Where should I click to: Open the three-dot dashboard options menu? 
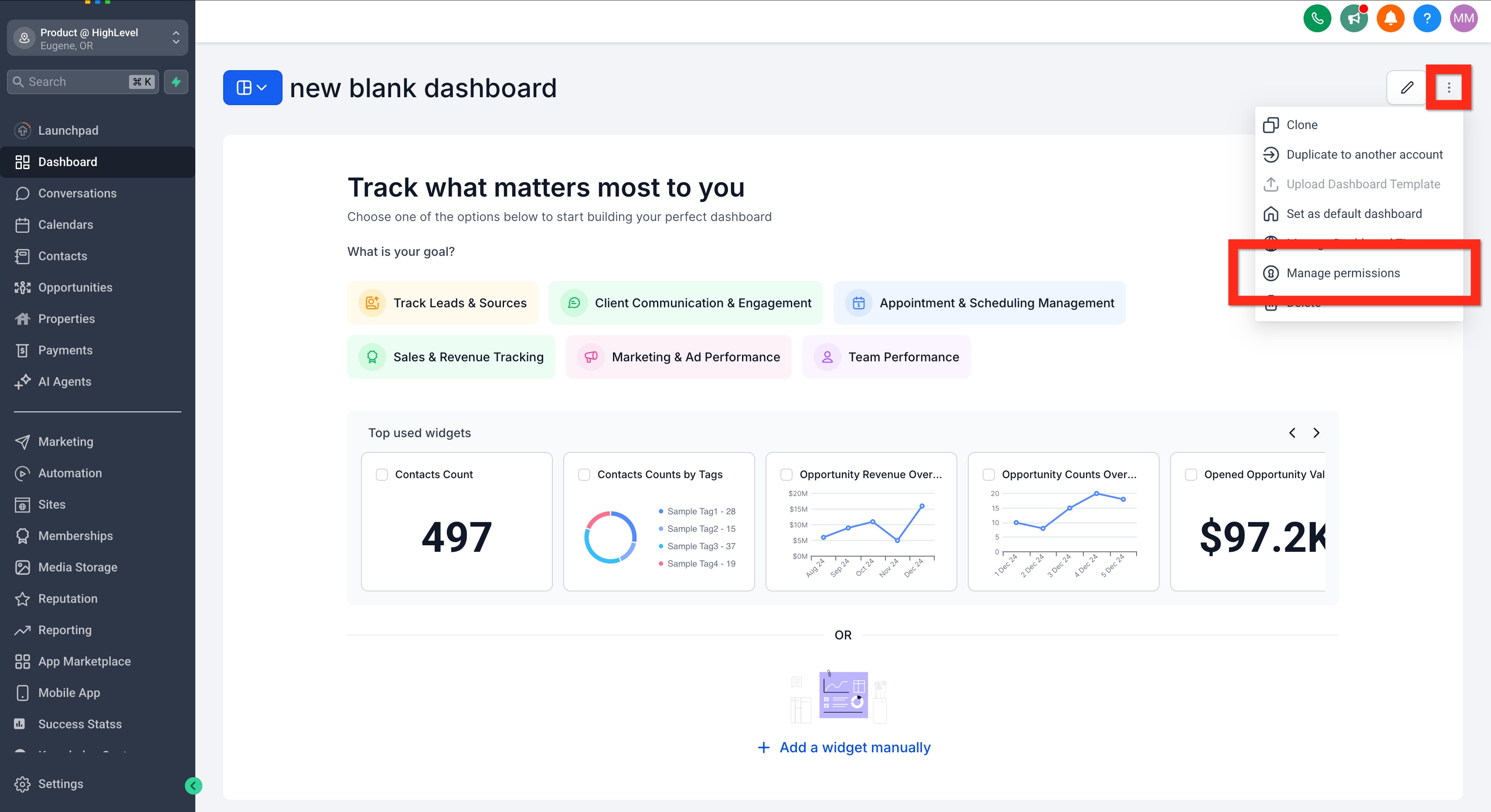click(x=1448, y=88)
